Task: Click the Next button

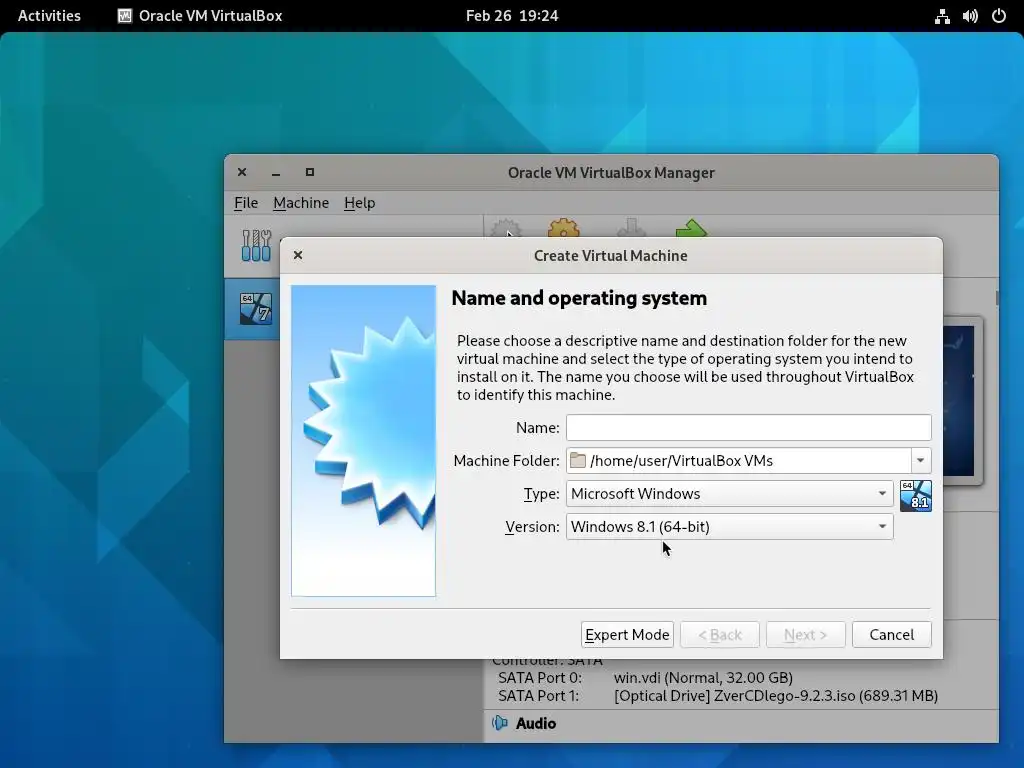Action: click(x=805, y=634)
